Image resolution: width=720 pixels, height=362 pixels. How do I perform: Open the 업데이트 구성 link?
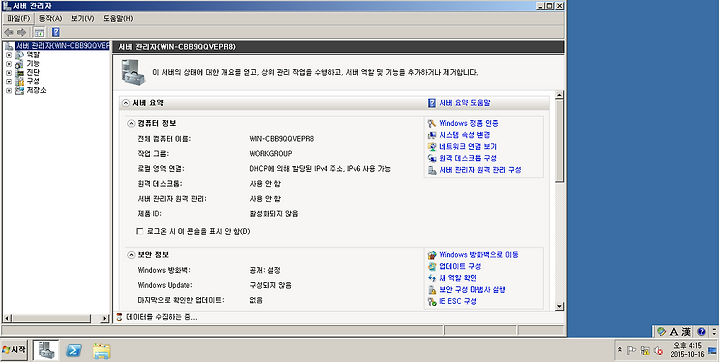tap(460, 266)
